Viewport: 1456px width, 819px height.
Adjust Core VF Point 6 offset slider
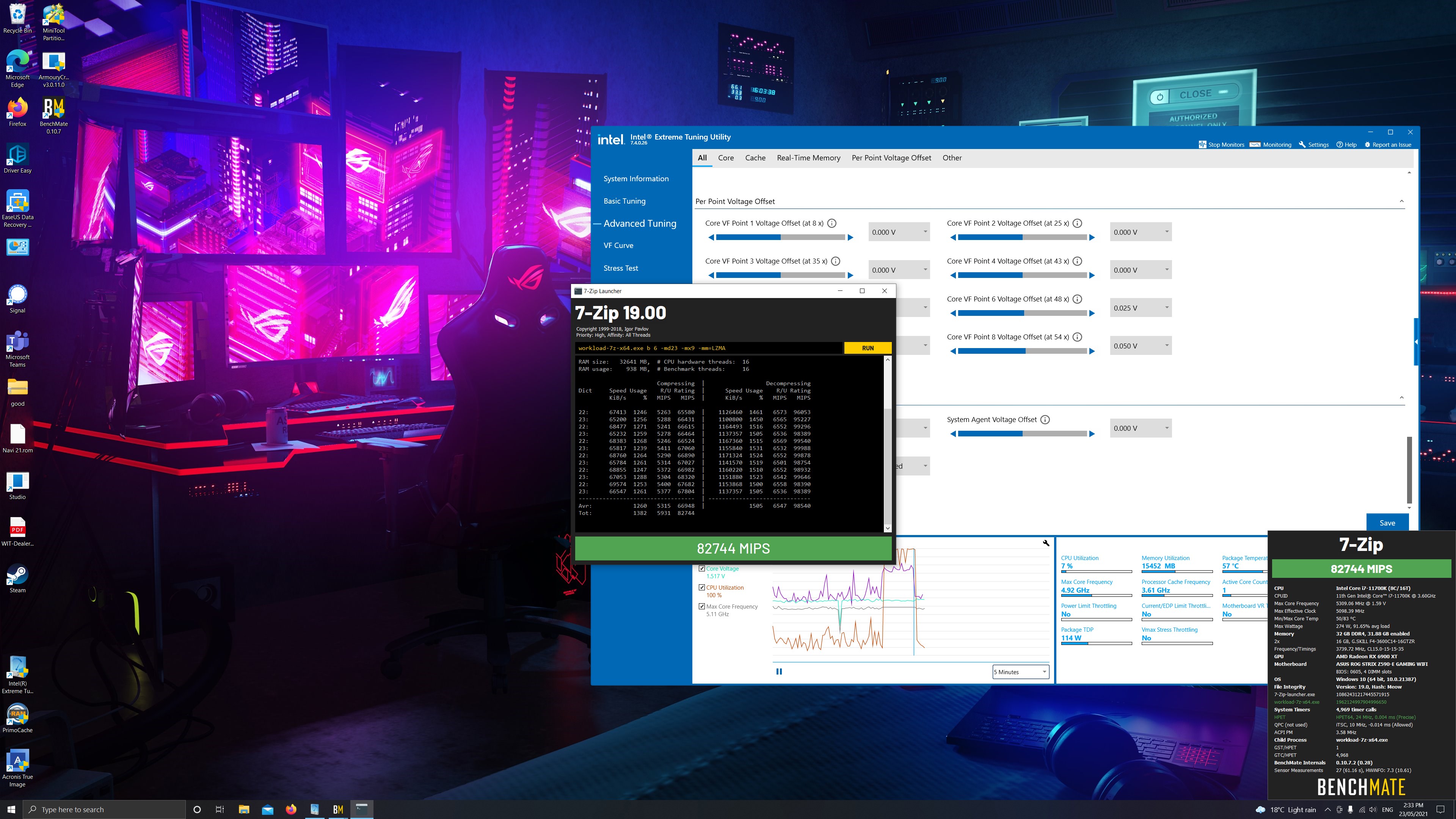click(1023, 313)
